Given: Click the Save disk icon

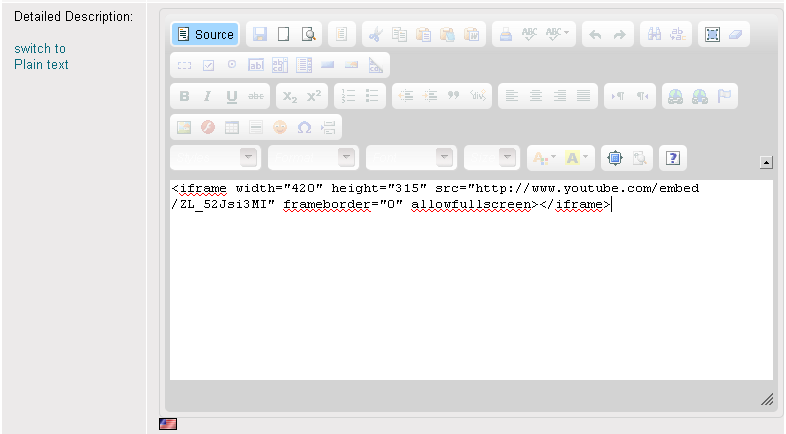Looking at the screenshot, I should click(x=260, y=34).
